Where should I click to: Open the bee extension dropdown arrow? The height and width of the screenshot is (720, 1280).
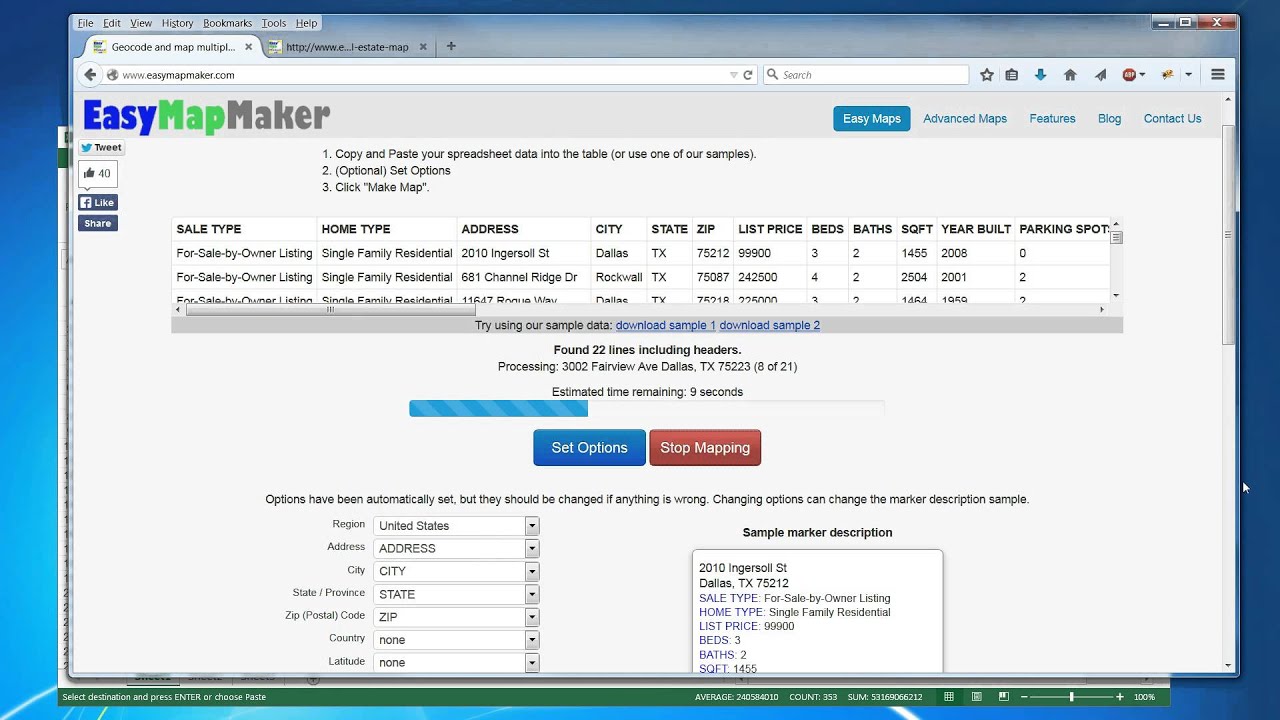pyautogui.click(x=1188, y=75)
